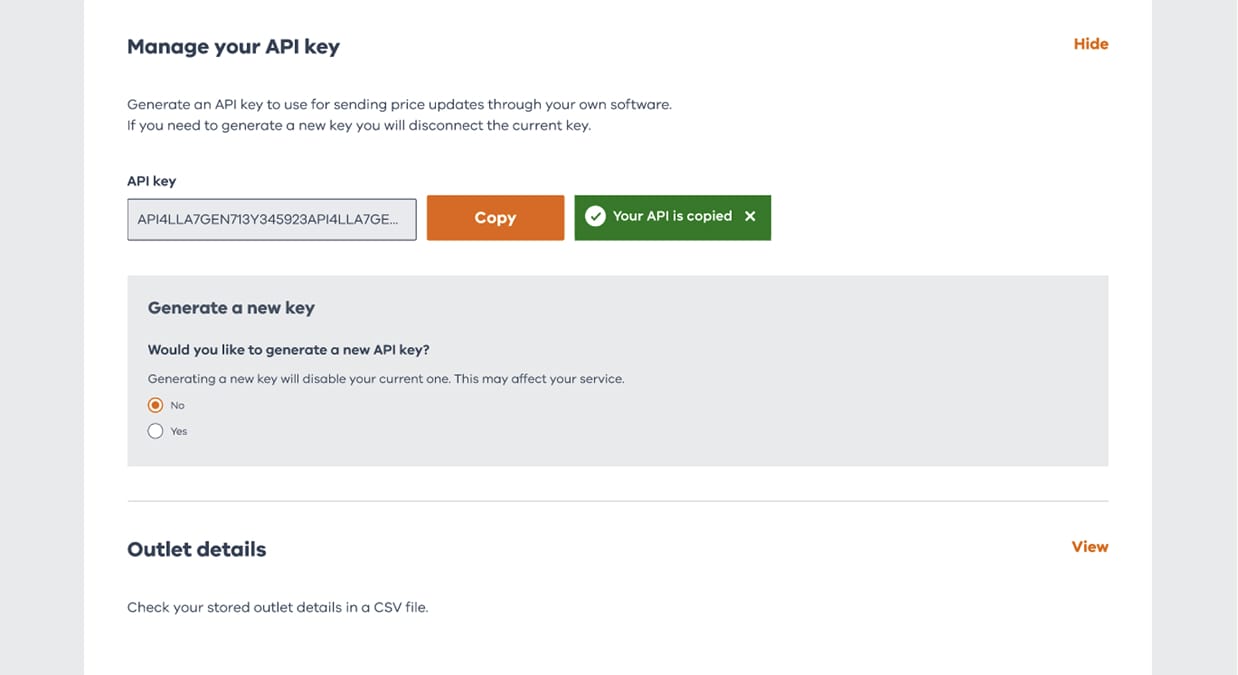The image size is (1238, 675).
Task: Click the 'Your API is copied' message text
Action: 672,216
